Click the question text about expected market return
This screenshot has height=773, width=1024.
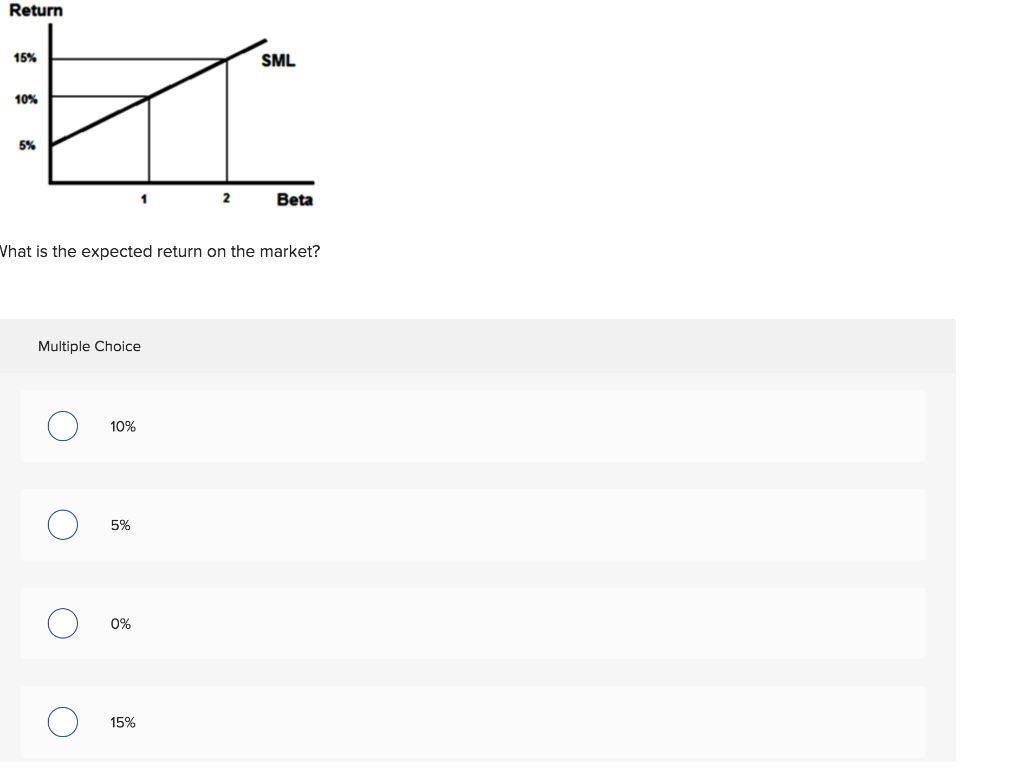pyautogui.click(x=160, y=252)
